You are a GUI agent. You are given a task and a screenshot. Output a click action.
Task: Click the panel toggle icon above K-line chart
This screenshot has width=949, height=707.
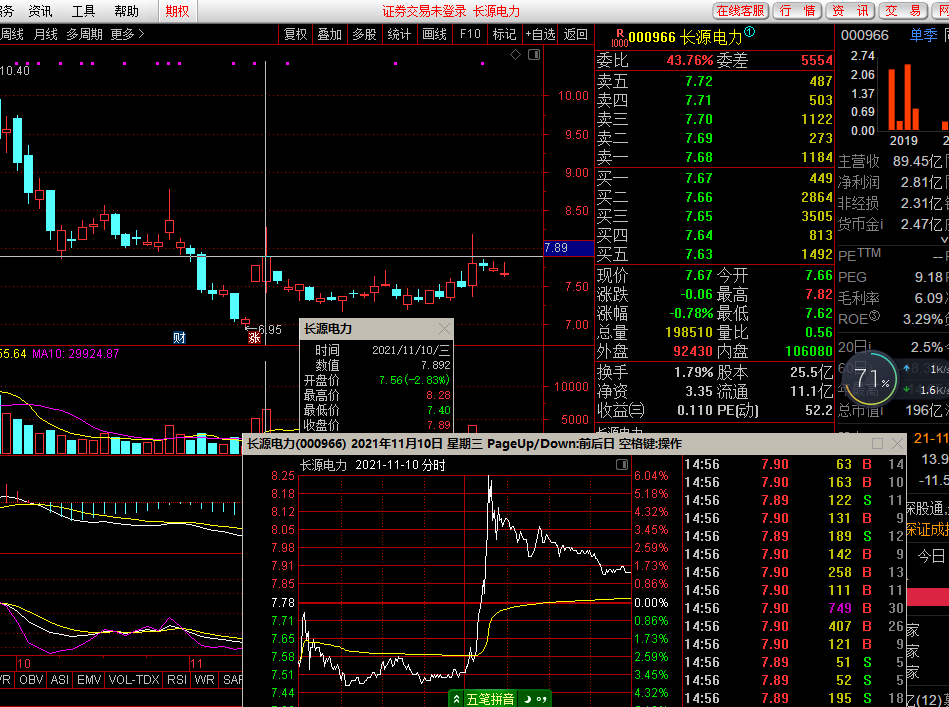point(534,54)
